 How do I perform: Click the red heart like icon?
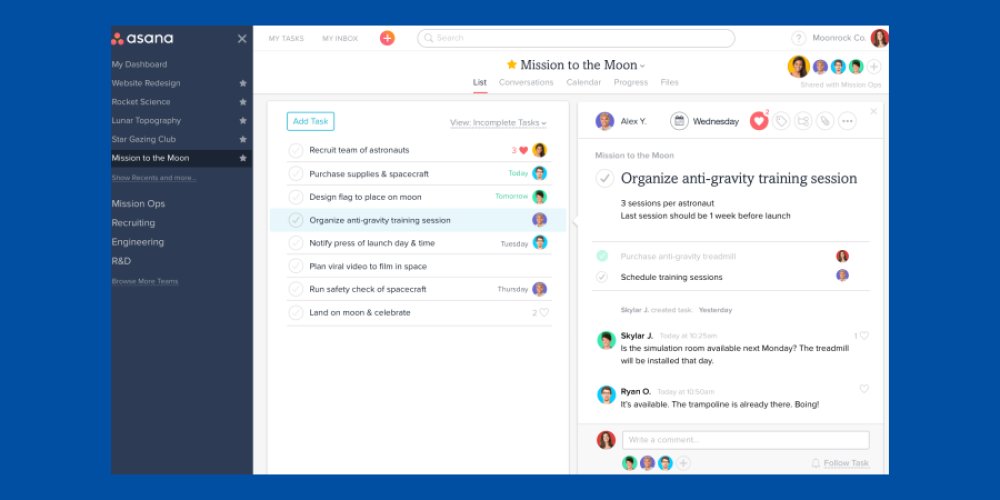click(758, 121)
